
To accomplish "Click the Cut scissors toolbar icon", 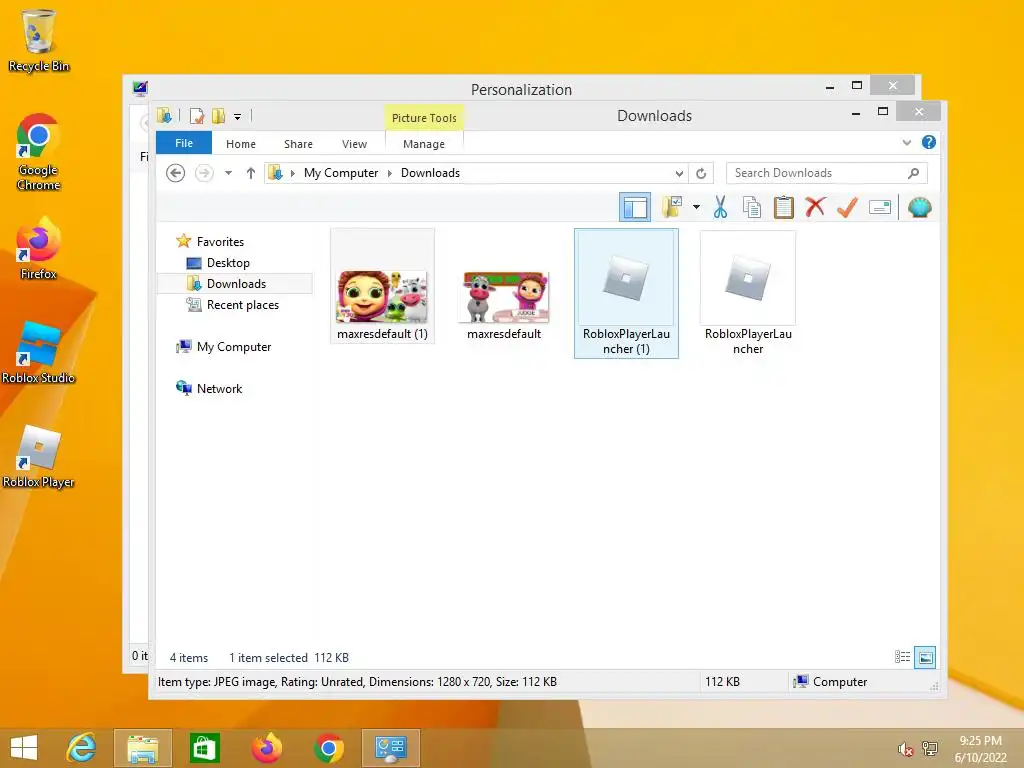I will pos(720,208).
